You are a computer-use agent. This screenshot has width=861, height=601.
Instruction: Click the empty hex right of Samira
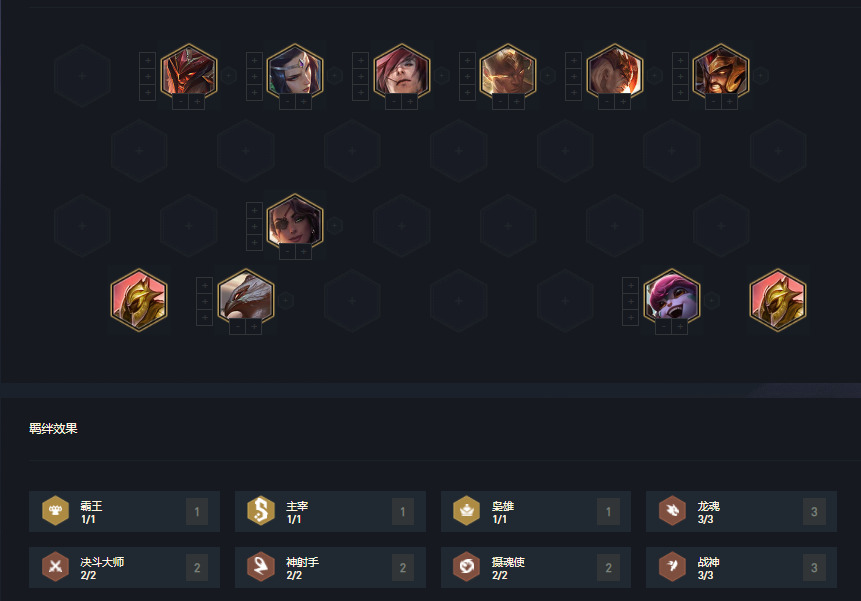click(x=401, y=225)
